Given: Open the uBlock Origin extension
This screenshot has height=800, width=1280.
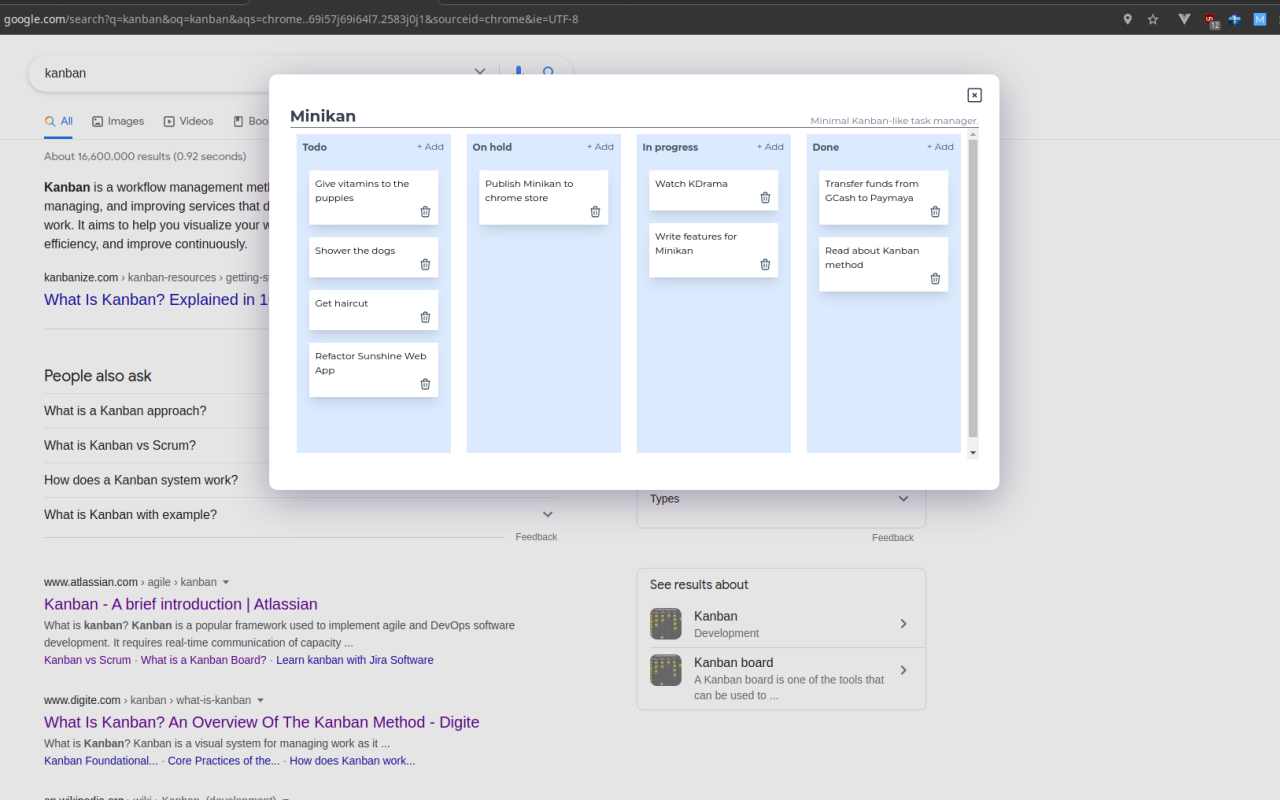Looking at the screenshot, I should [1211, 20].
